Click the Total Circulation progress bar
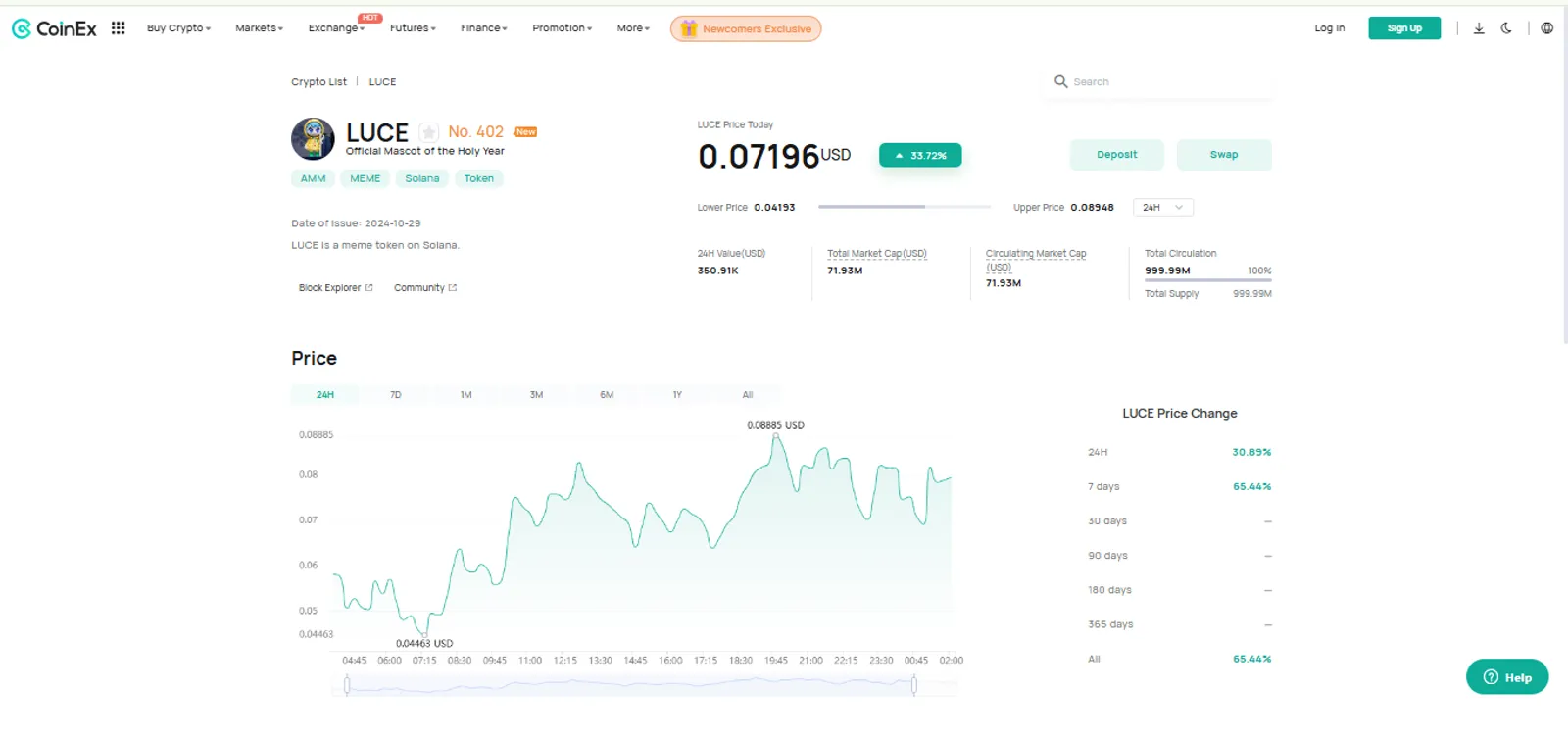 pyautogui.click(x=1207, y=280)
